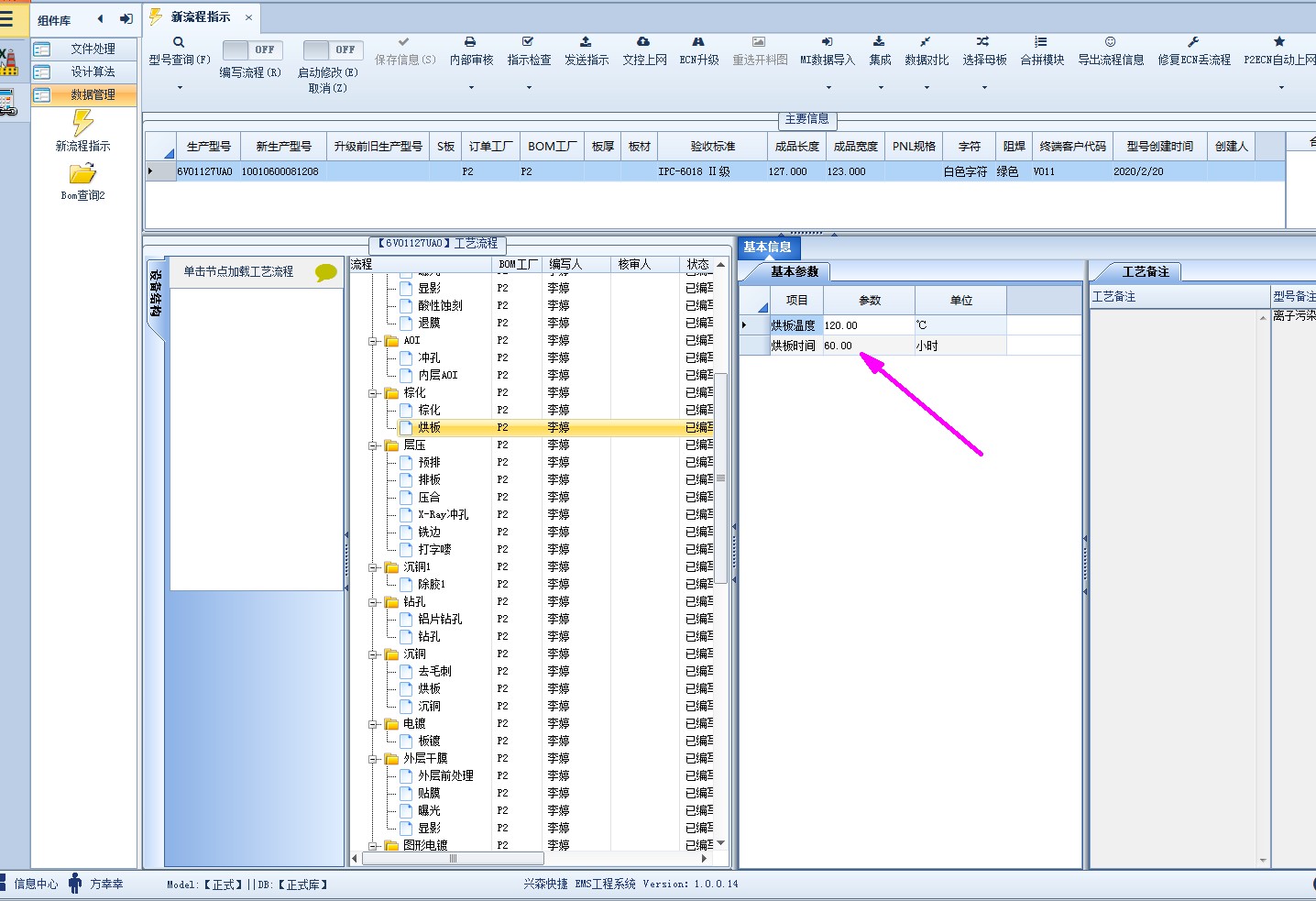The image size is (1316, 901).
Task: Click the 酸性蚀刻 tree node
Action: [441, 306]
